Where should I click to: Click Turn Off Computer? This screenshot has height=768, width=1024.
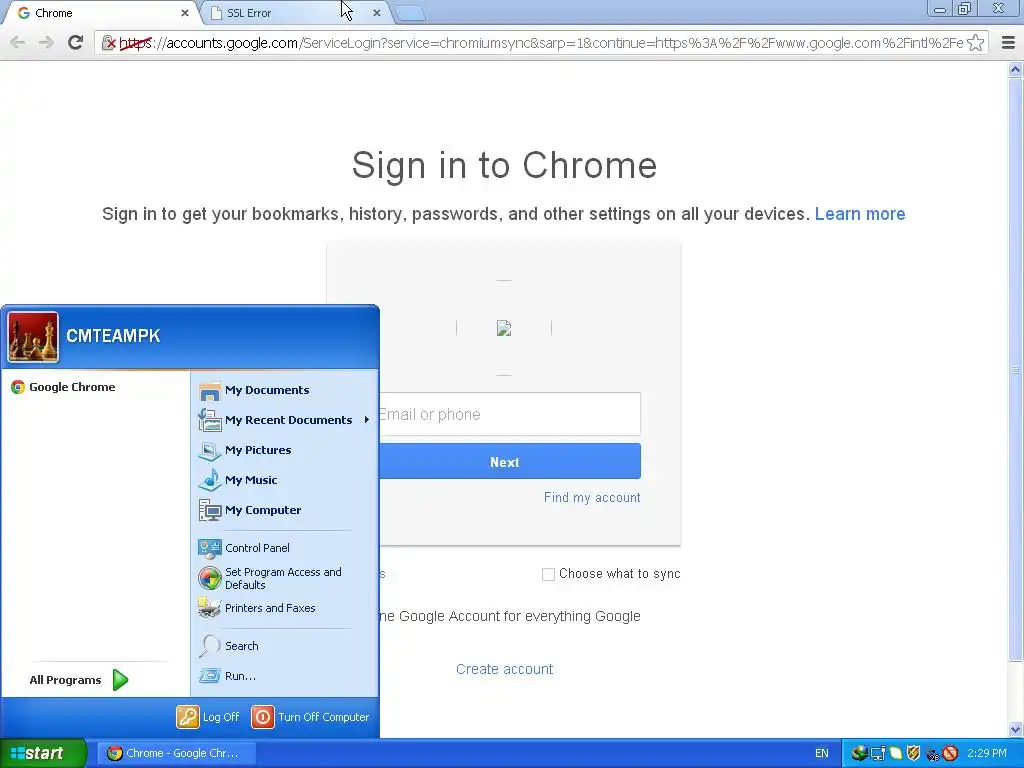click(x=311, y=716)
